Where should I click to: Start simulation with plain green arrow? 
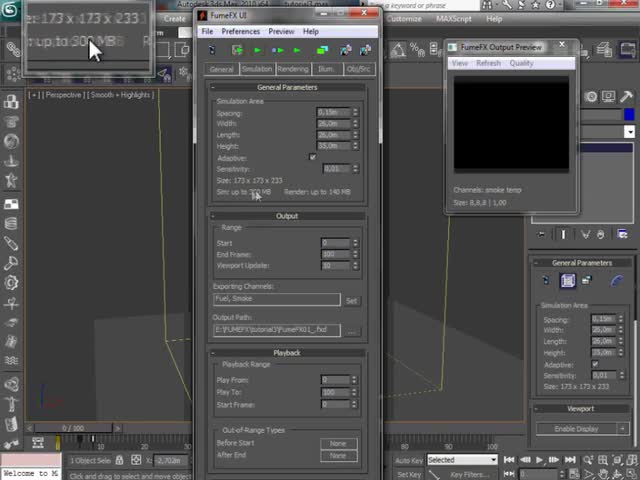click(257, 50)
